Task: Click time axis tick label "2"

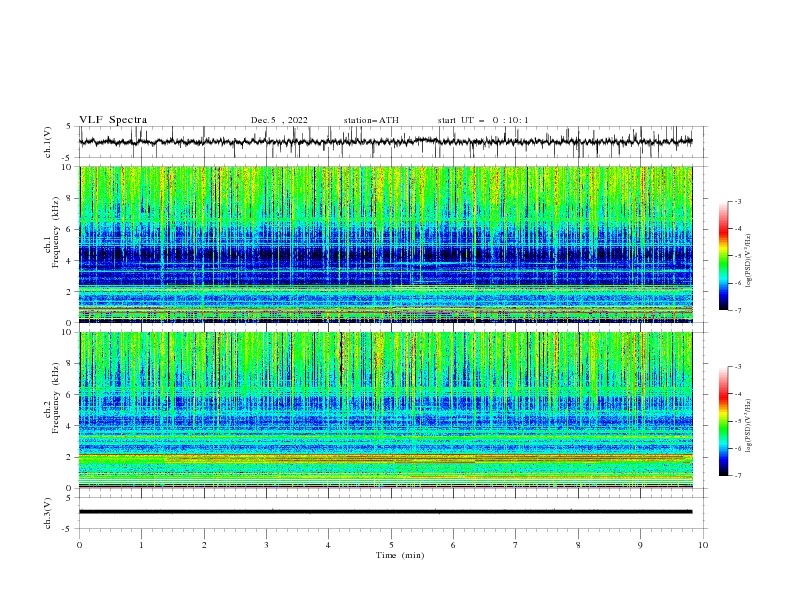Action: tap(204, 545)
